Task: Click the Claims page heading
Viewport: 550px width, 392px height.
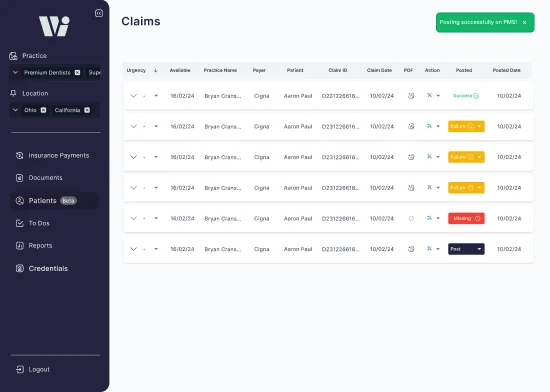Action: (x=141, y=21)
